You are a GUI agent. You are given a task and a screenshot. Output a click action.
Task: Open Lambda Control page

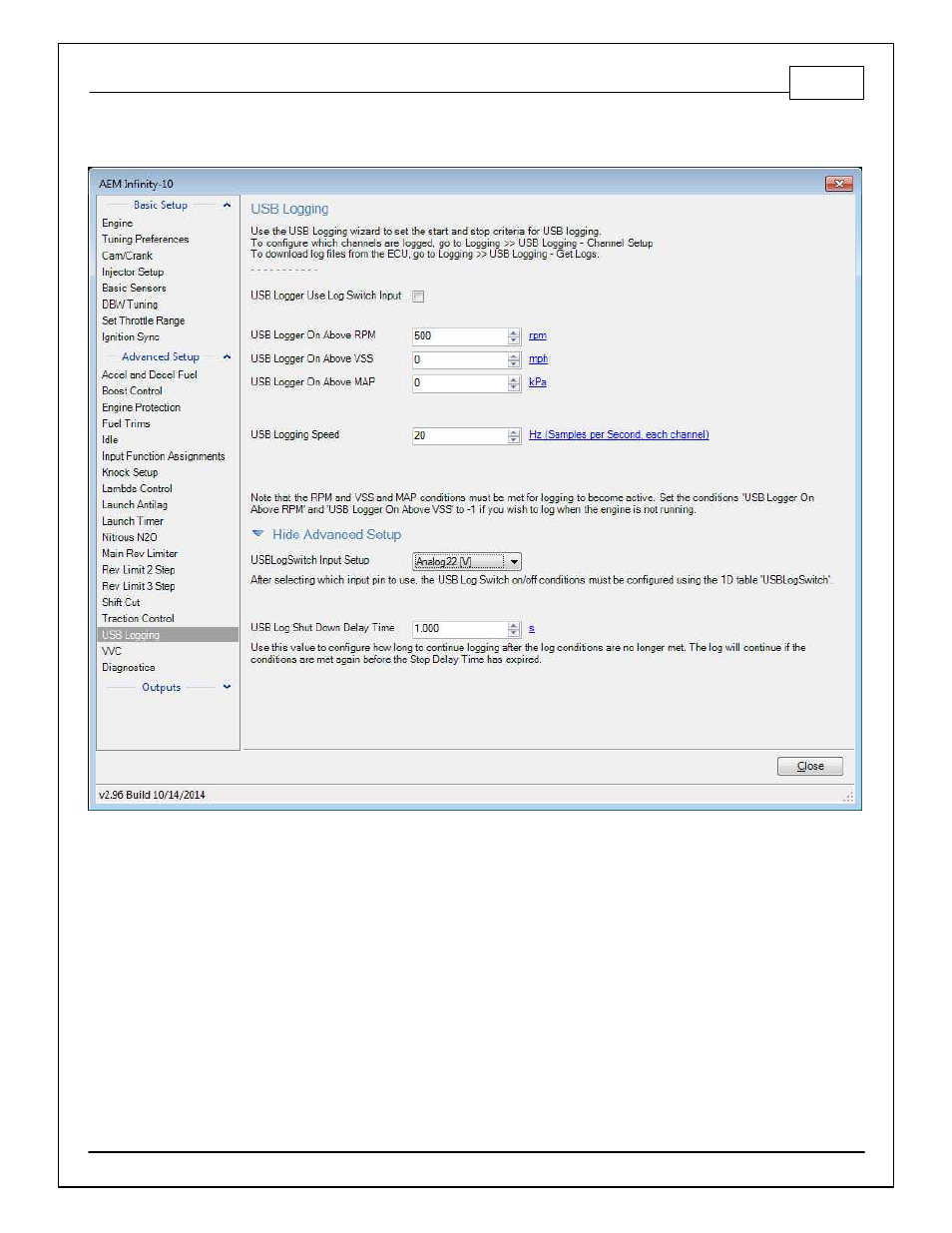(137, 489)
